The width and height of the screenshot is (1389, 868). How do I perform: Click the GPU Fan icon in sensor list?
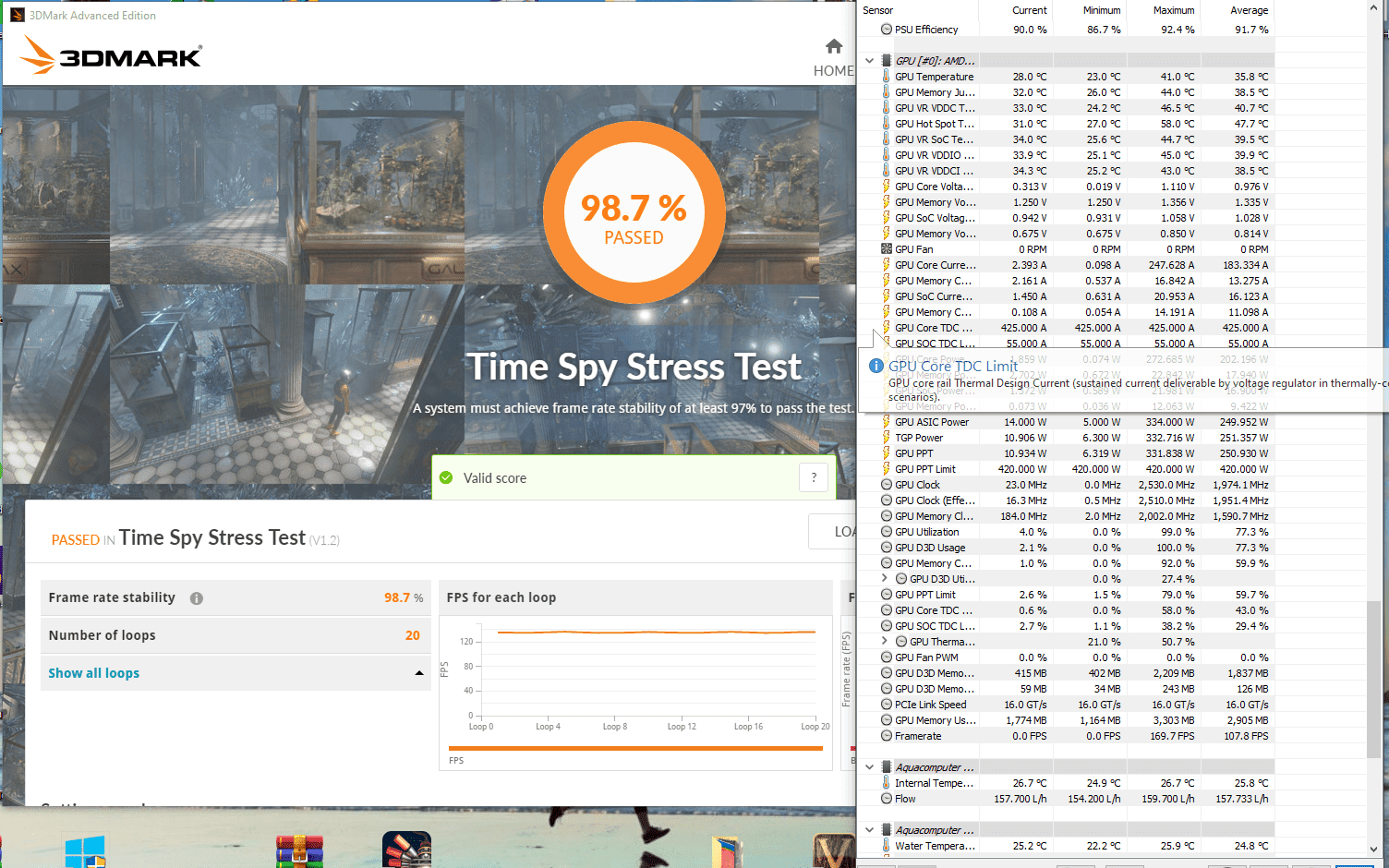(887, 249)
